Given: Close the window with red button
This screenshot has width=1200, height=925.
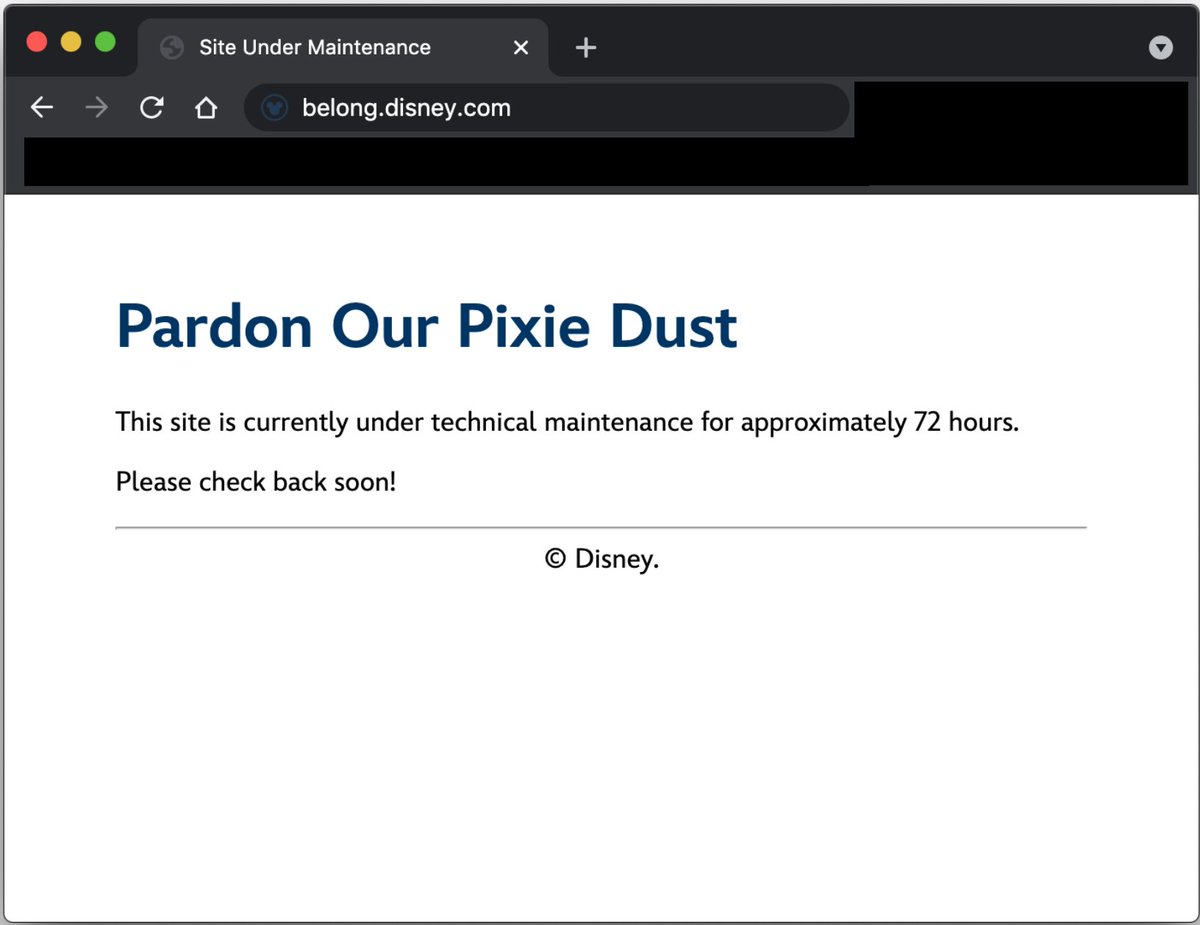Looking at the screenshot, I should (x=37, y=42).
